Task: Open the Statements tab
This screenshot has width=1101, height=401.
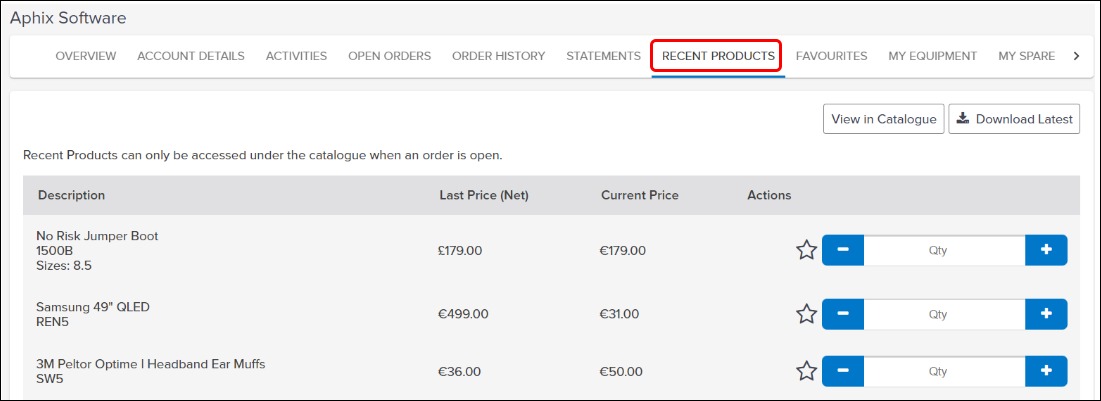Action: (x=603, y=56)
